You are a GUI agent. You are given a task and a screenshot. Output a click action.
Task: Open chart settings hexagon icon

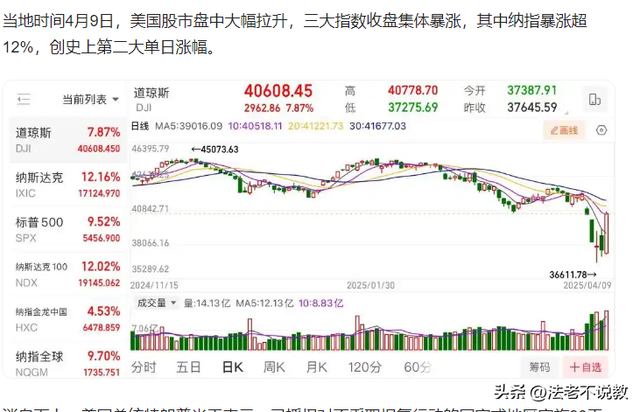tap(601, 130)
